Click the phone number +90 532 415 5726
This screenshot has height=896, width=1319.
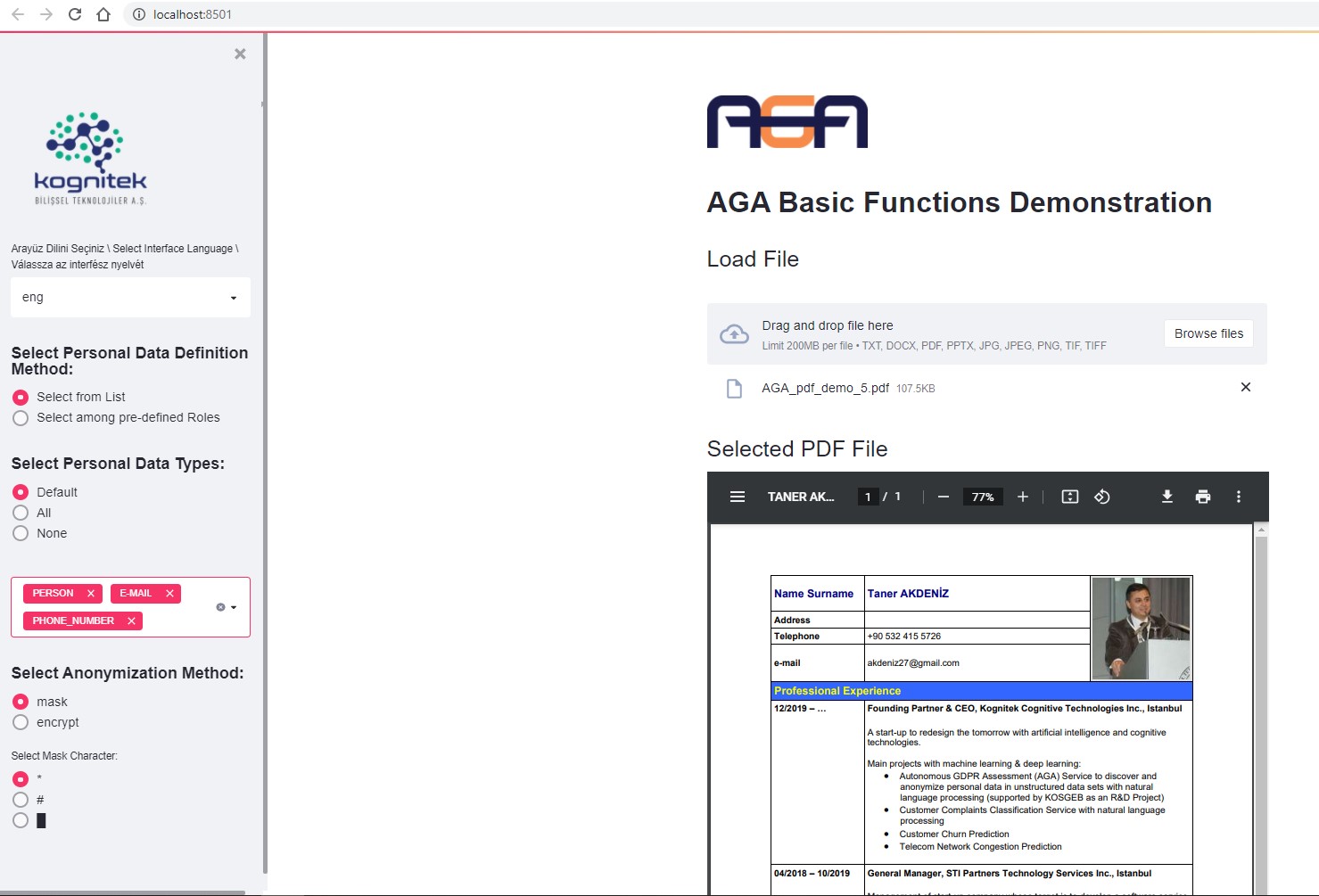coord(903,637)
